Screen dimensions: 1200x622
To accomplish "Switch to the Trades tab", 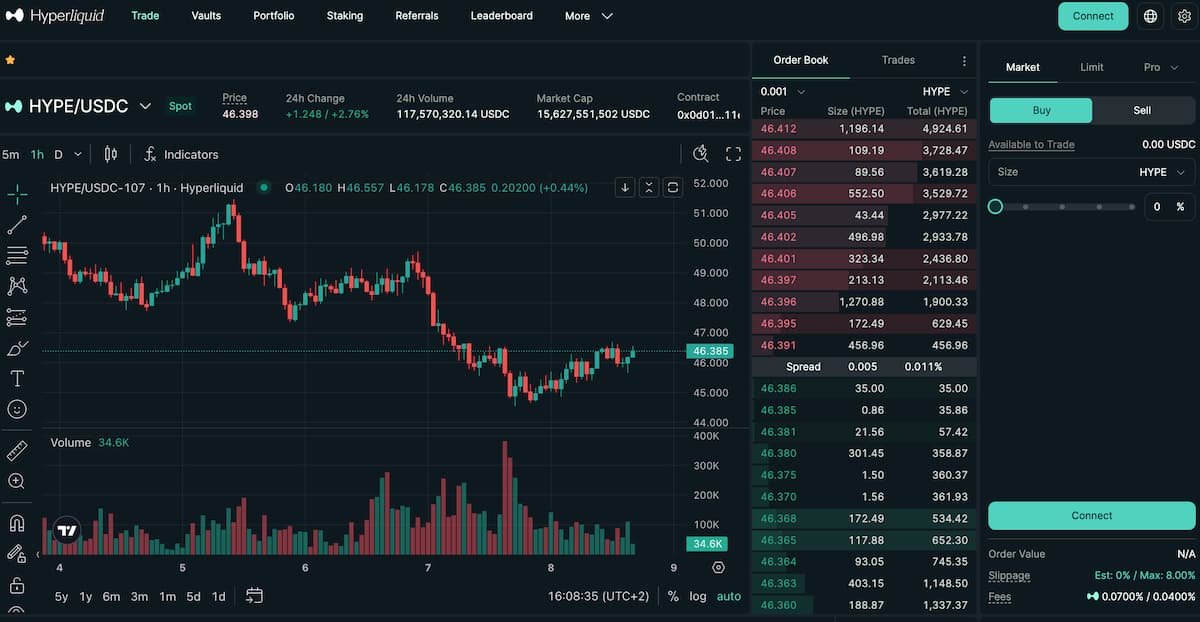I will pos(898,60).
